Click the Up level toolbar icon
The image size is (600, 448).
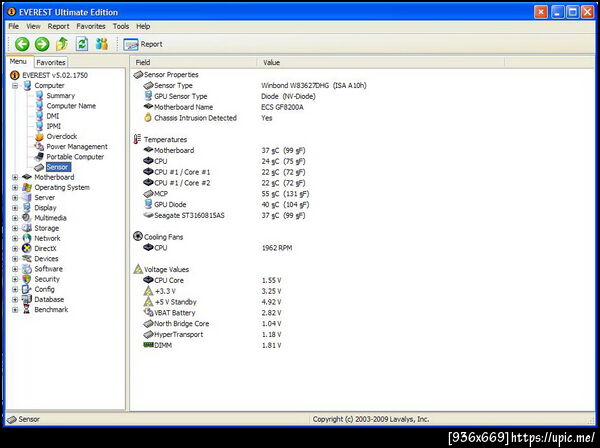point(62,44)
